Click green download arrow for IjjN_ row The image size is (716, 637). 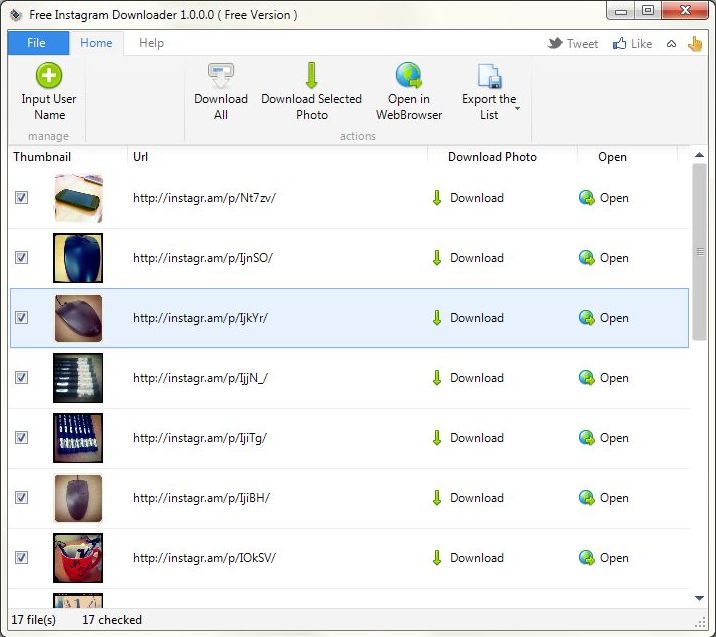[437, 378]
